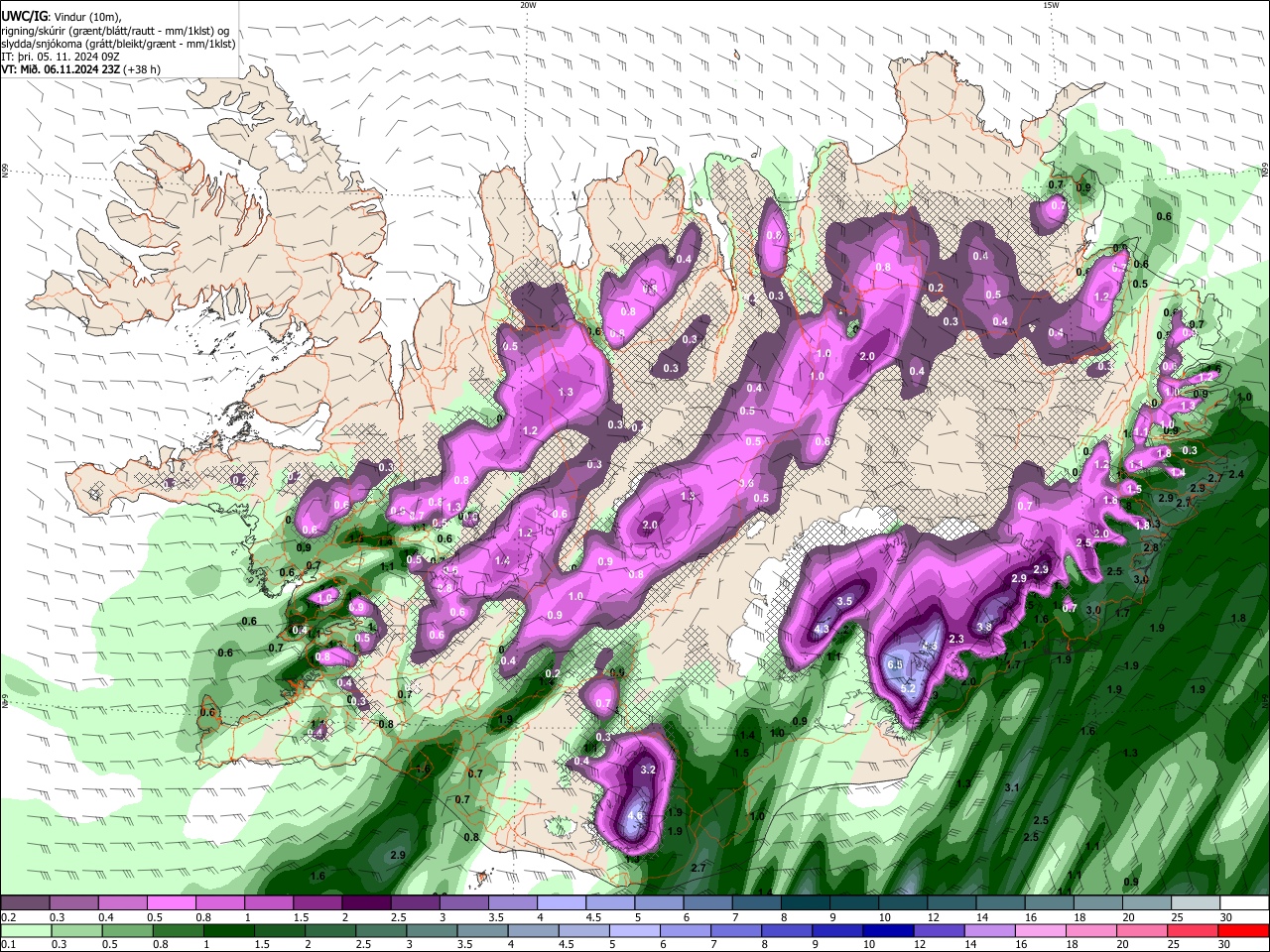Click the valid time "VT: Mið. 06.11.2024 23Z (+38 h)"
Viewport: 1270px width, 952px height.
click(x=80, y=69)
